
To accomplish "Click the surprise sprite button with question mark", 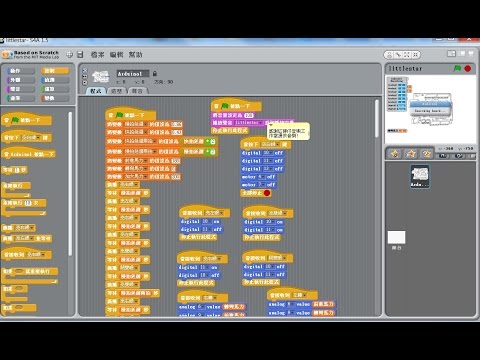I will coord(427,154).
